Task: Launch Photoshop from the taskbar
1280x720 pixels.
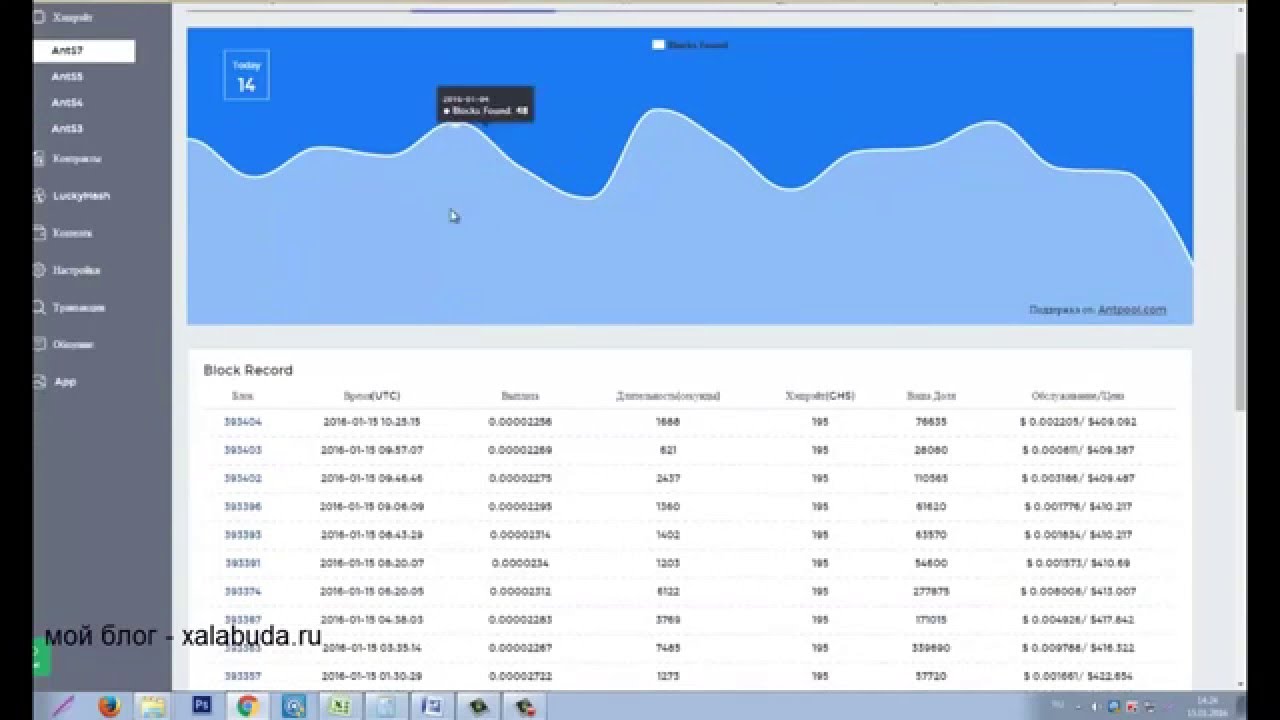Action: point(201,706)
